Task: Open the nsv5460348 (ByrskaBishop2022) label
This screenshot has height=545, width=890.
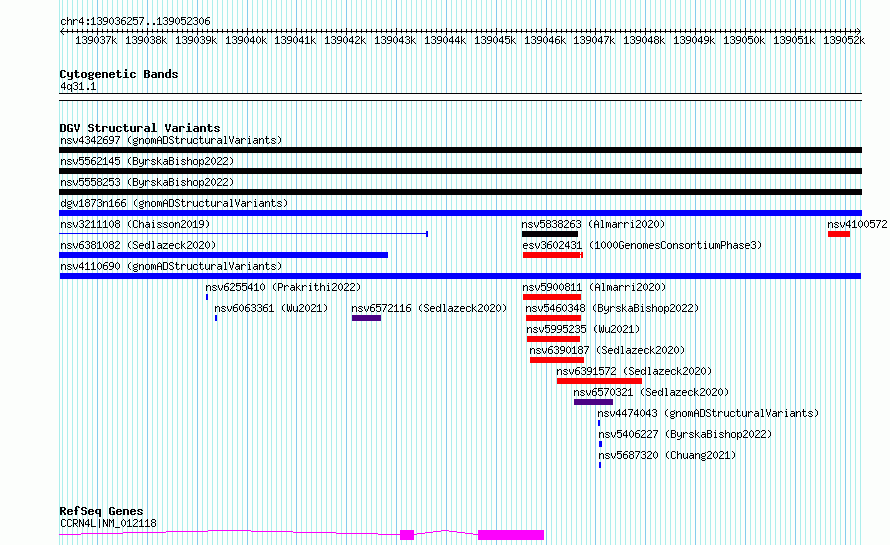Action: [612, 308]
